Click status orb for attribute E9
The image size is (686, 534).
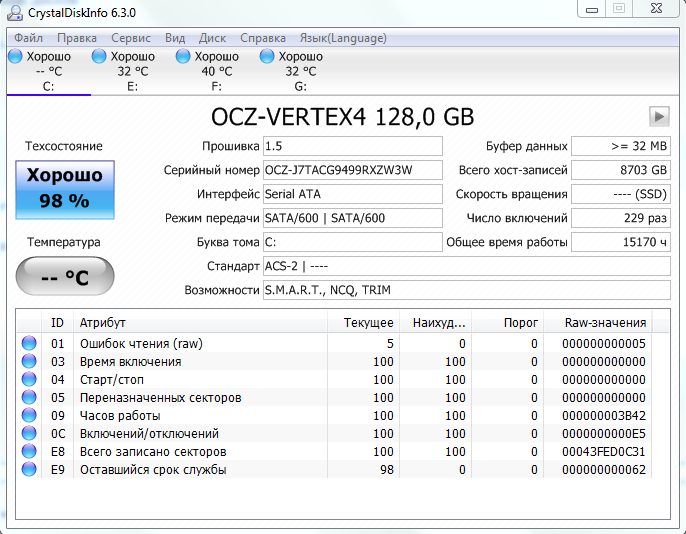click(x=29, y=469)
